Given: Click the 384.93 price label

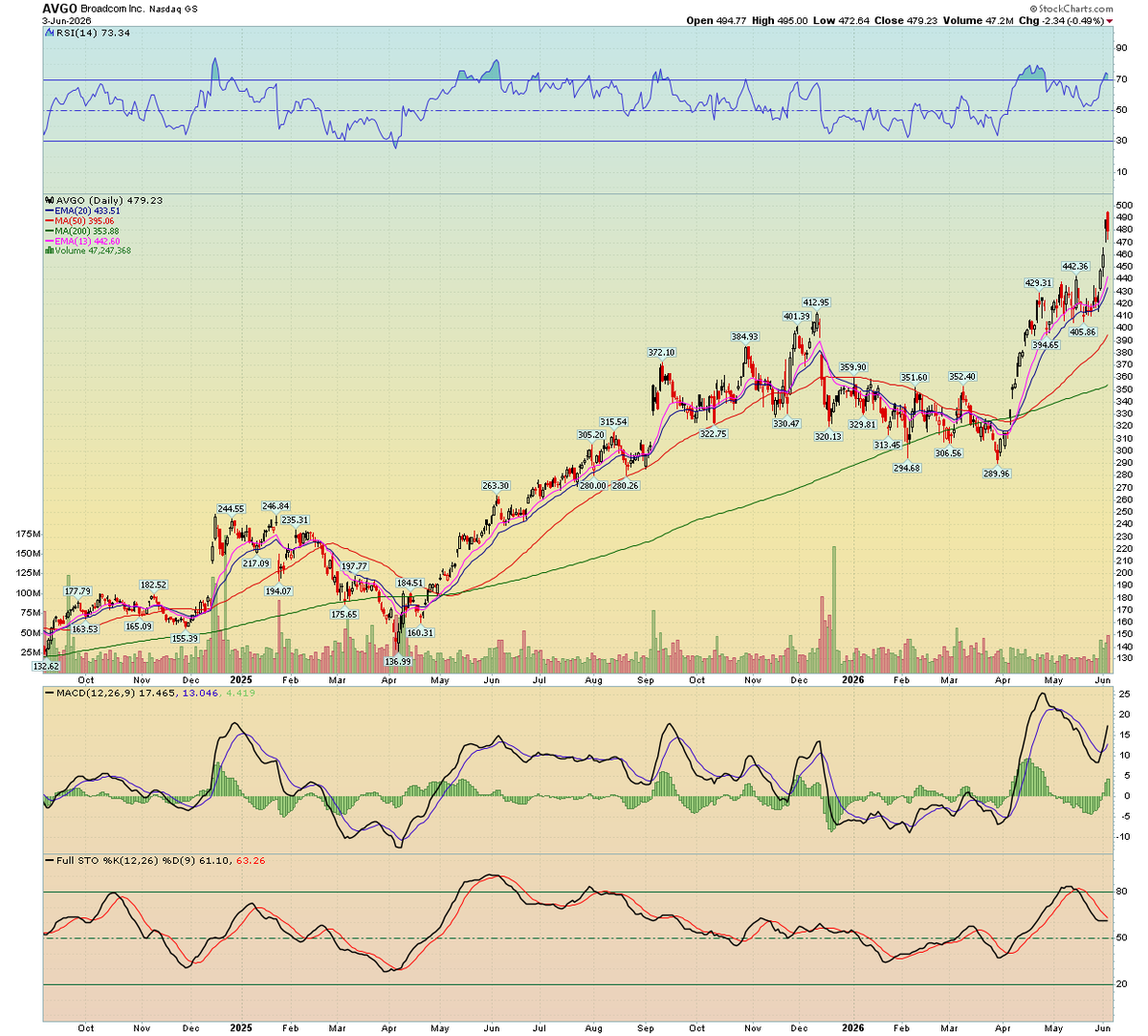Looking at the screenshot, I should (744, 337).
